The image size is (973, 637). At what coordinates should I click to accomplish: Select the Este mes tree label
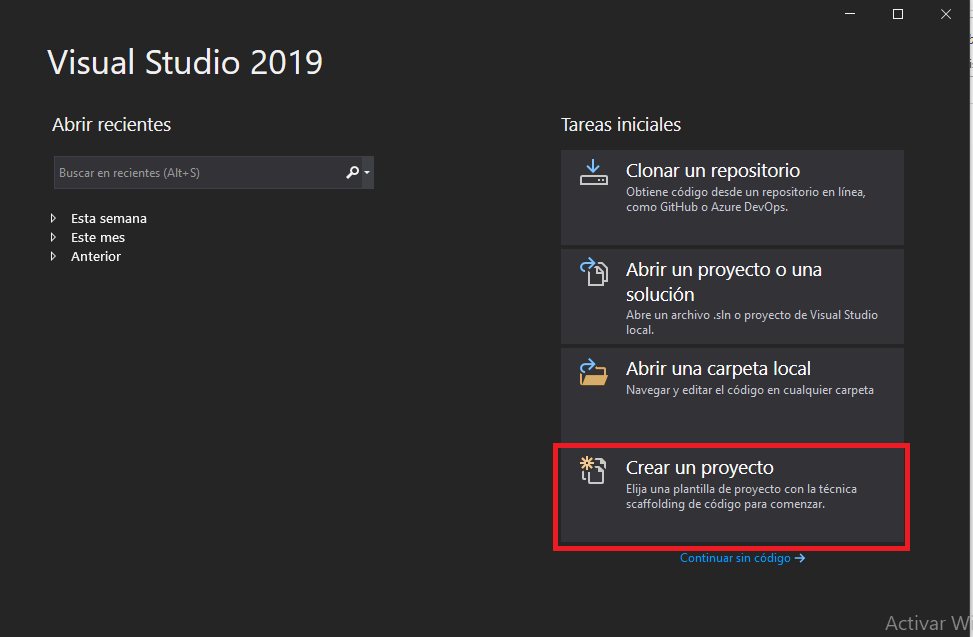[x=98, y=238]
